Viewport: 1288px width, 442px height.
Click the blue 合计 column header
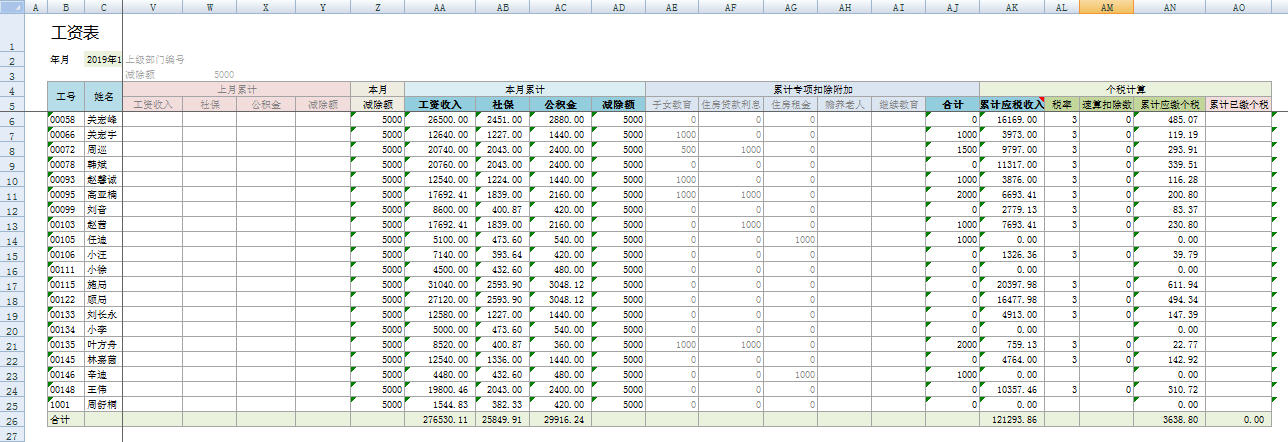(952, 104)
